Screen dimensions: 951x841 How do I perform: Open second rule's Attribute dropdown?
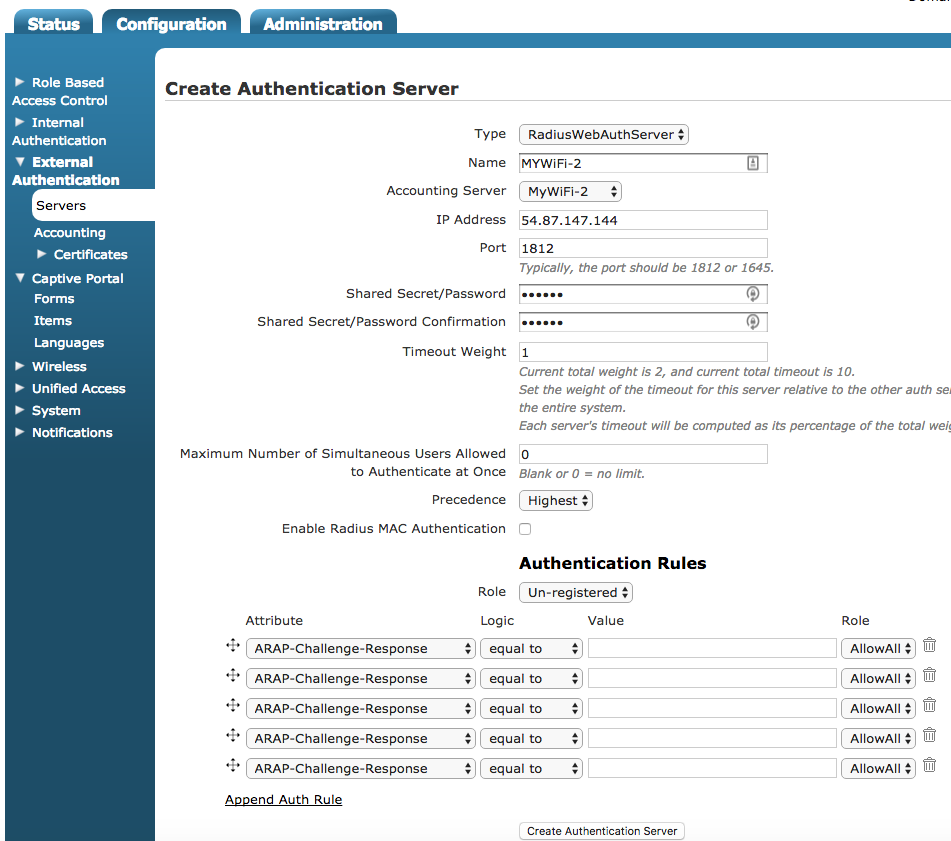361,678
